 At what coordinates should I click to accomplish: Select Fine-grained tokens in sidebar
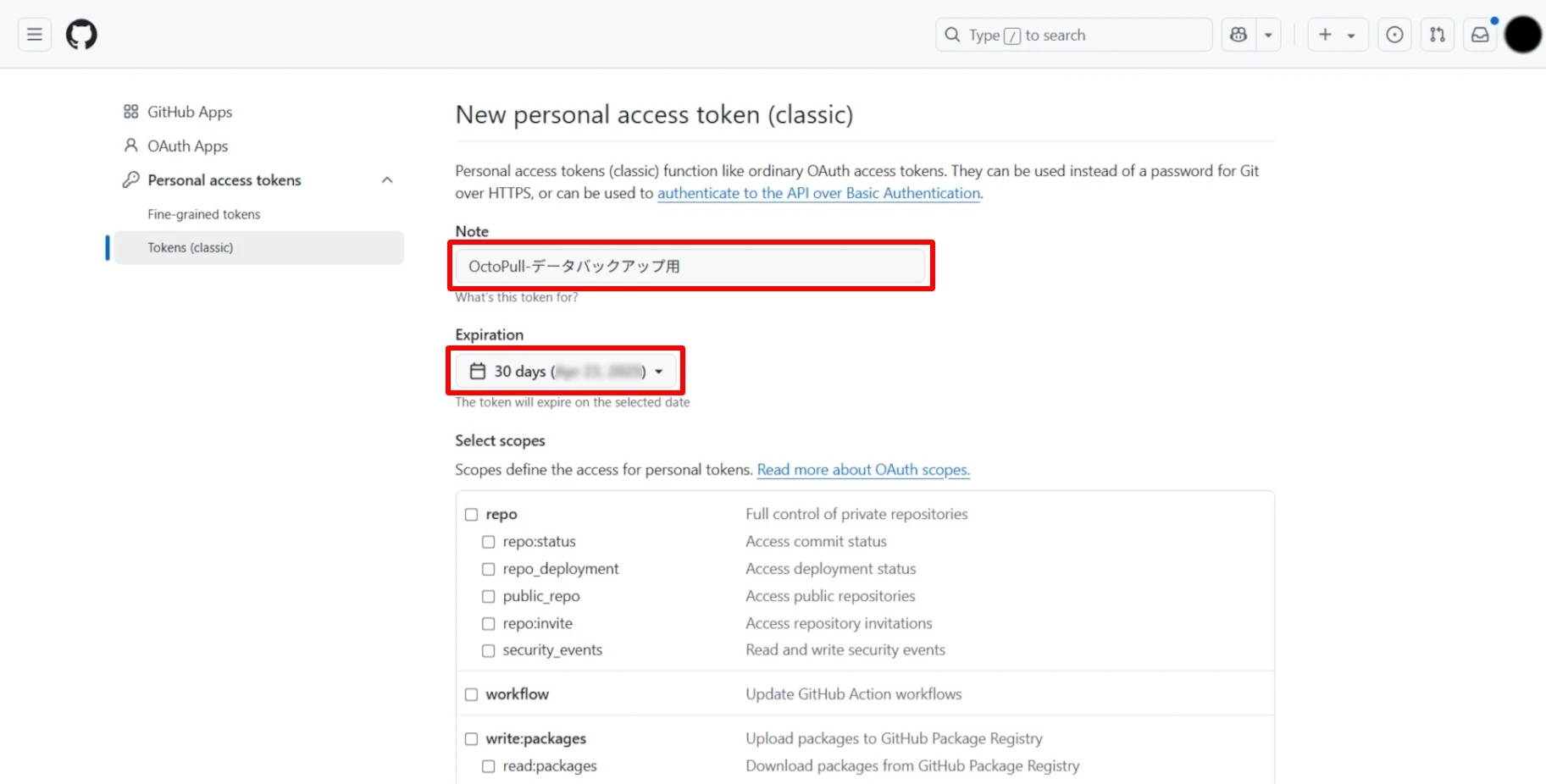[204, 214]
